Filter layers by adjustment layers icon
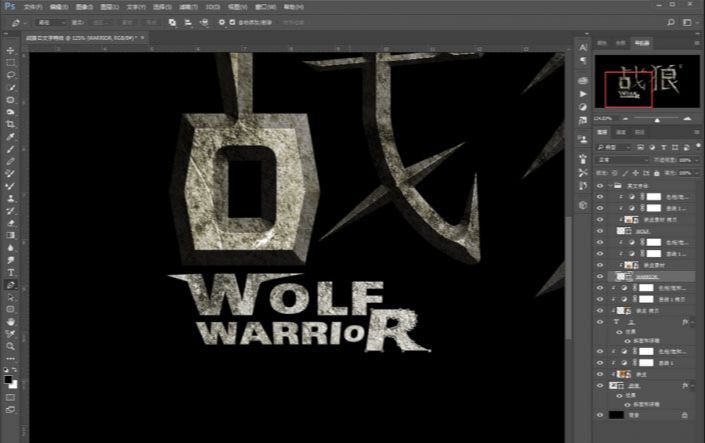This screenshot has width=705, height=443. (x=652, y=148)
